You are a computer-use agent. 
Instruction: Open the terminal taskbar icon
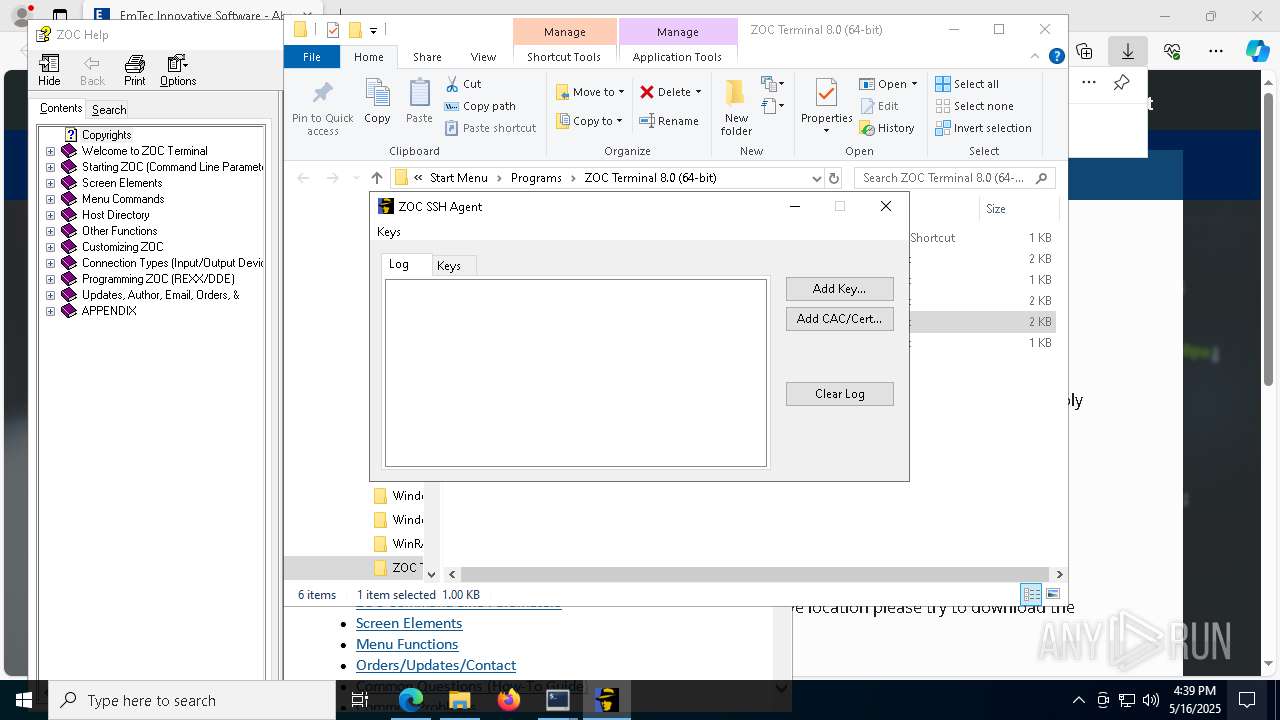(558, 700)
